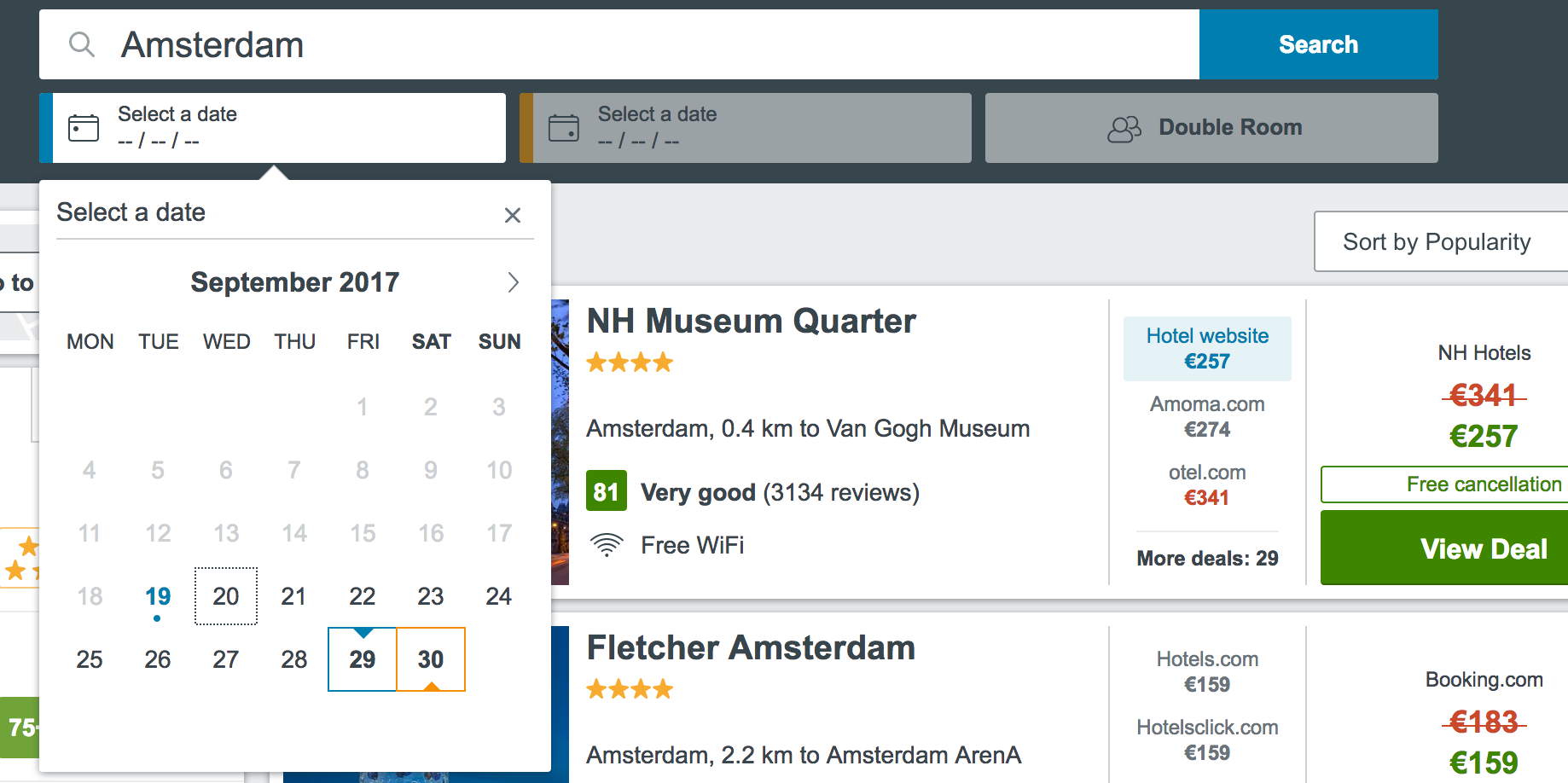Select September 29 in the calendar

click(x=363, y=659)
